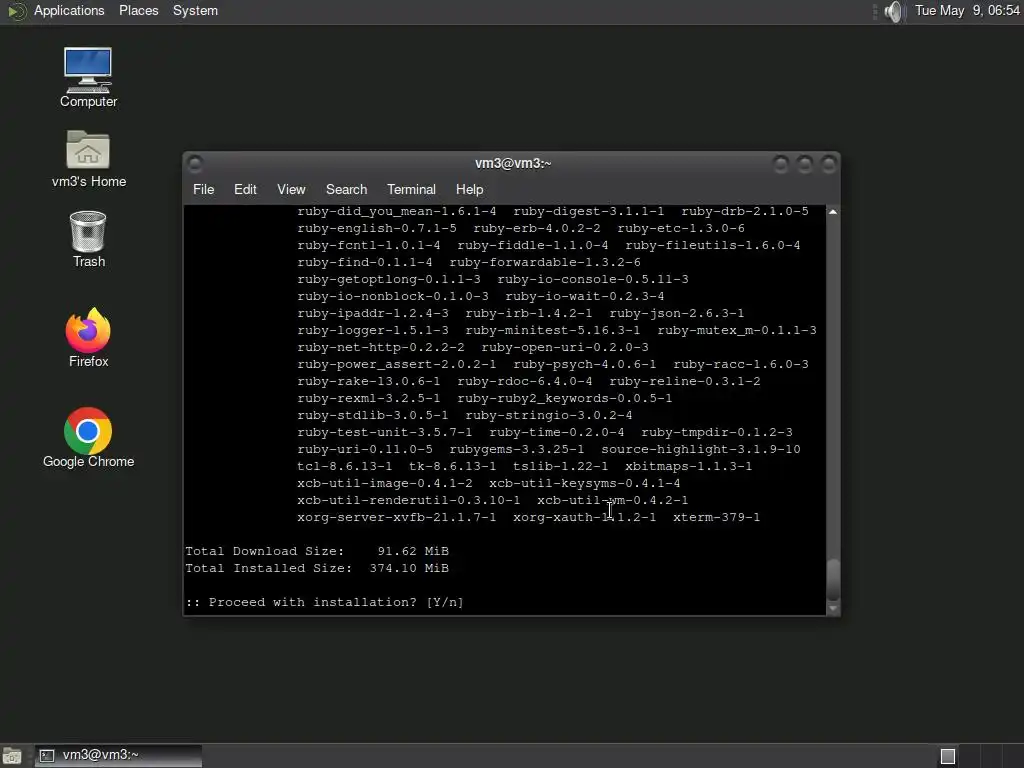Click the text 'ruby-tmpdir-0.1.2-3'

[x=716, y=432]
